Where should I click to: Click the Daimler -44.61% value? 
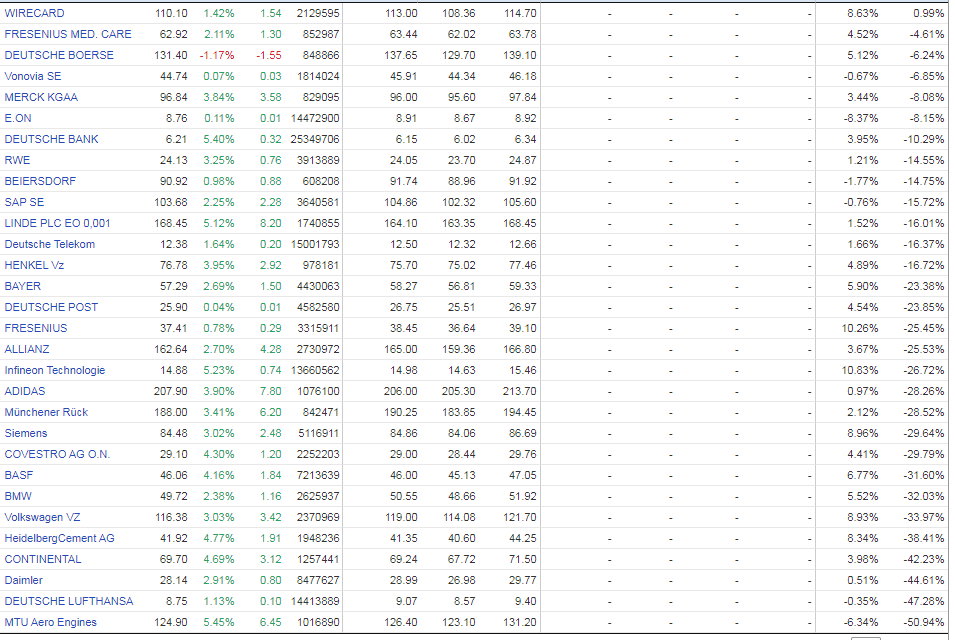click(923, 580)
